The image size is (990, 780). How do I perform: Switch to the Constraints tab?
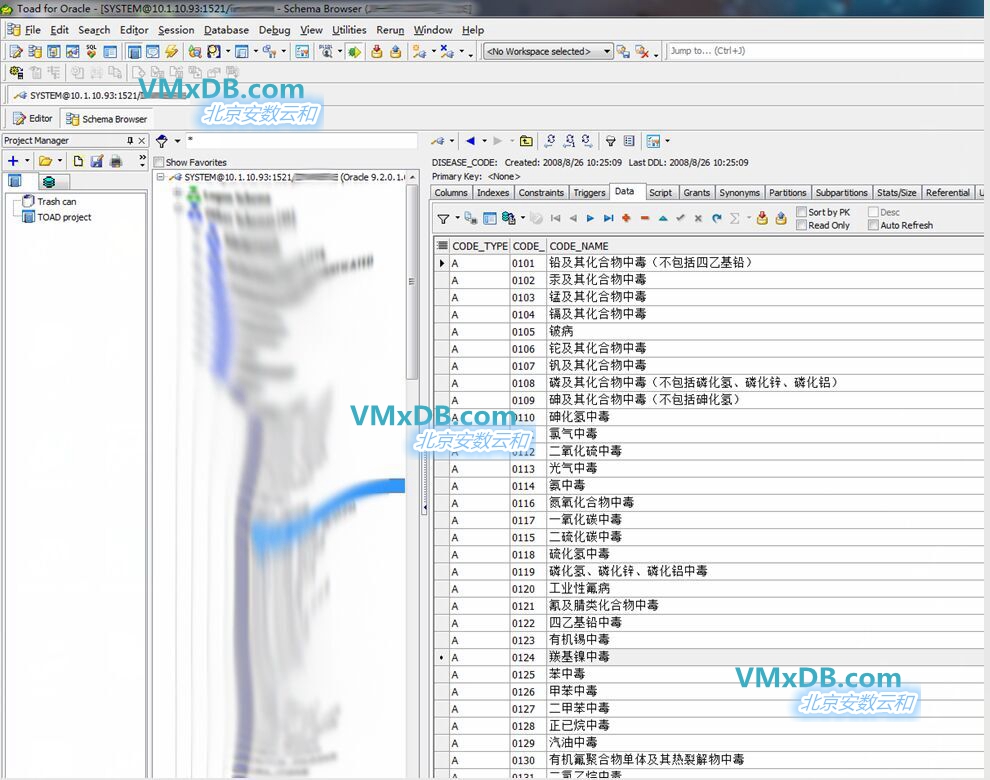(541, 193)
